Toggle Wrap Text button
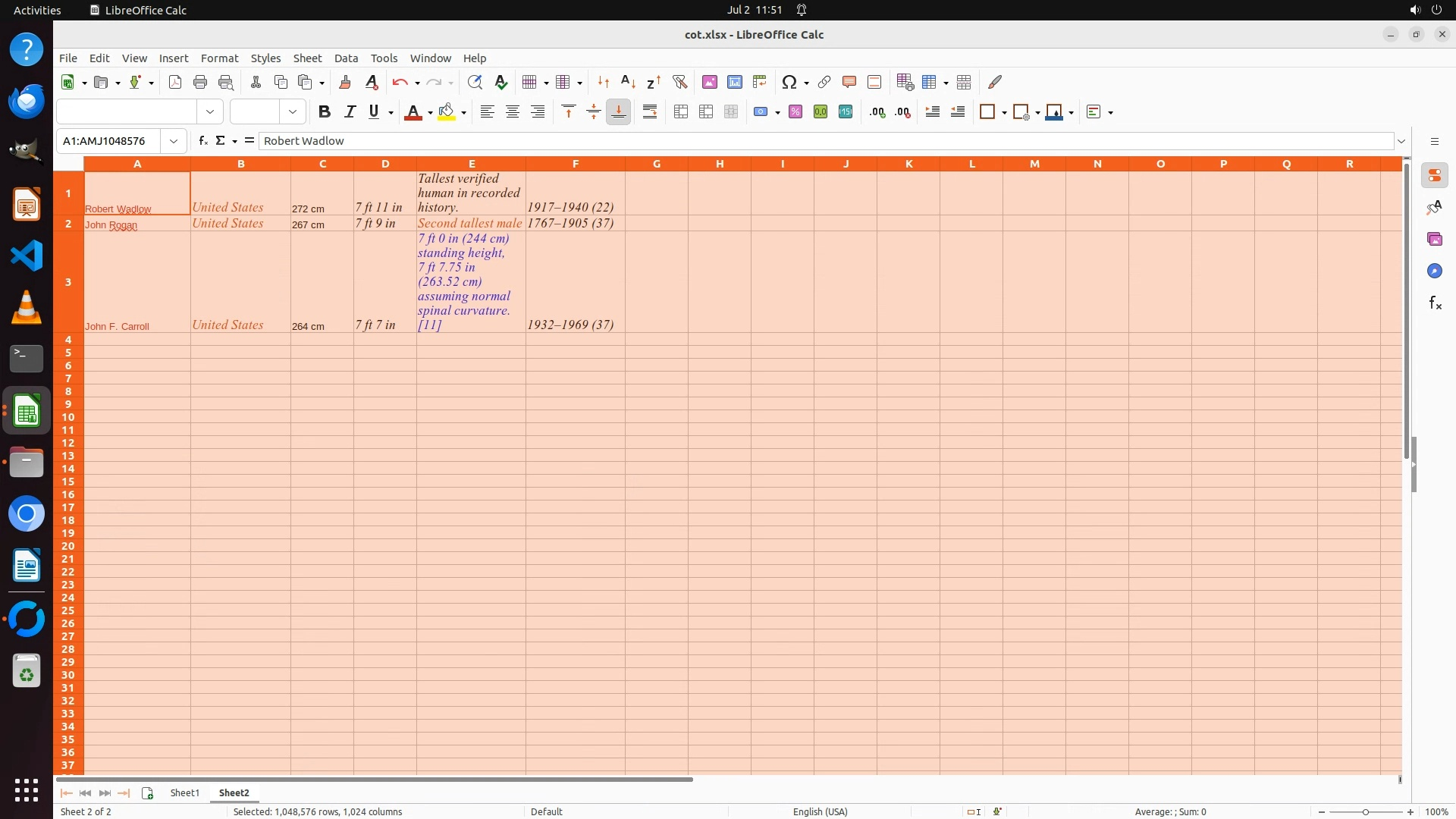 pos(650,112)
